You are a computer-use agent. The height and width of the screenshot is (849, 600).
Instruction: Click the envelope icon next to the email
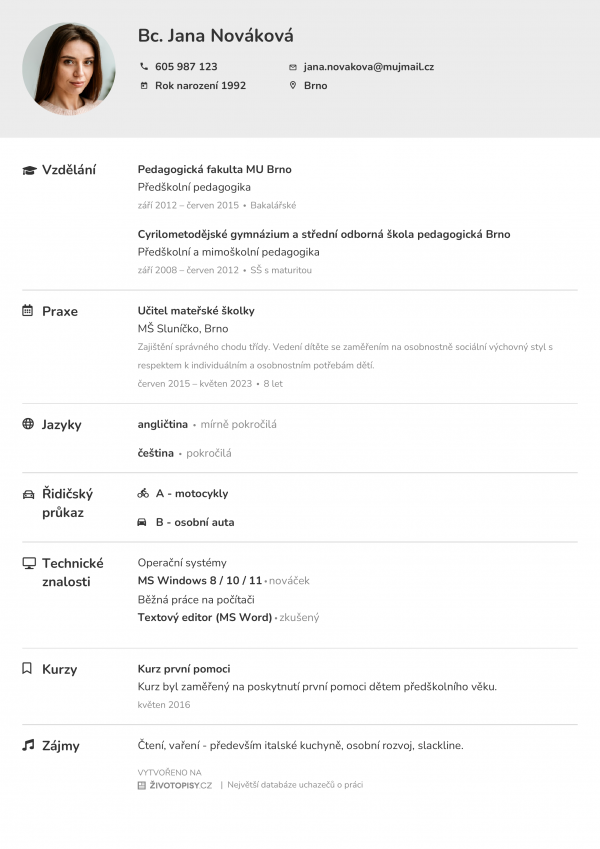click(x=293, y=67)
